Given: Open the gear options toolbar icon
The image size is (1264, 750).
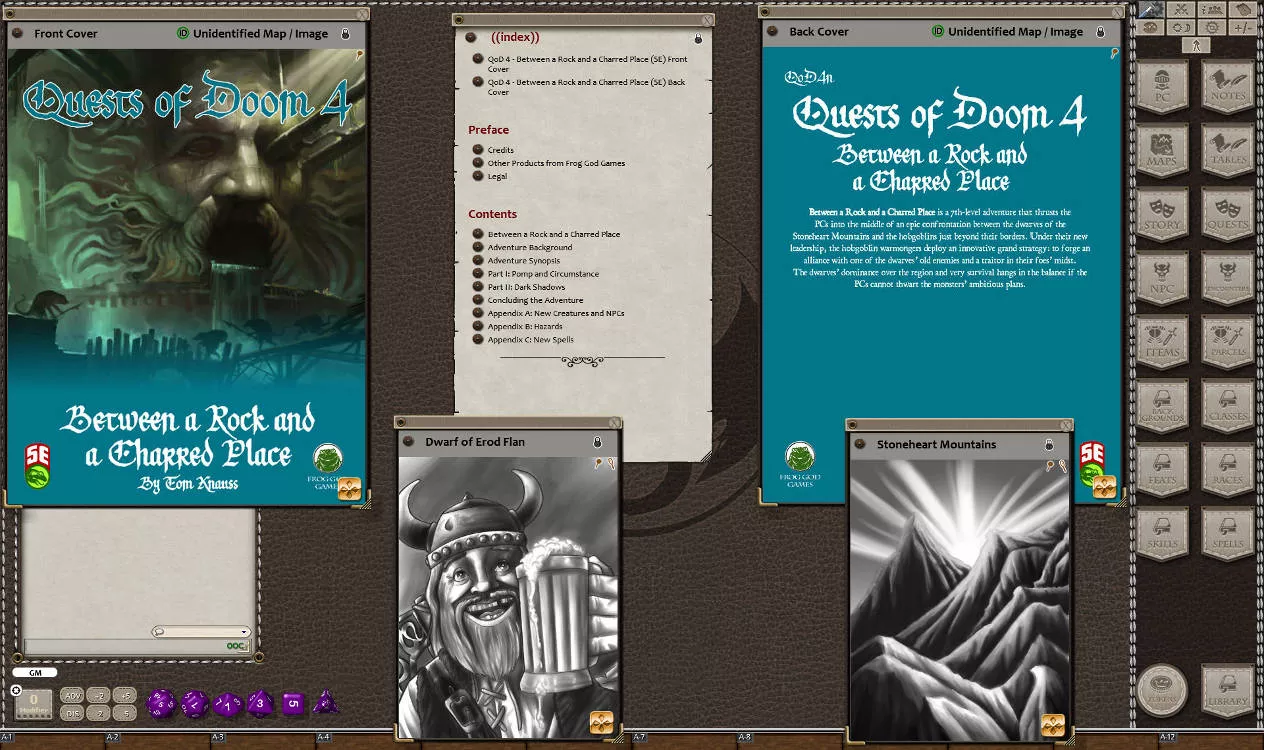Looking at the screenshot, I should tap(1212, 27).
